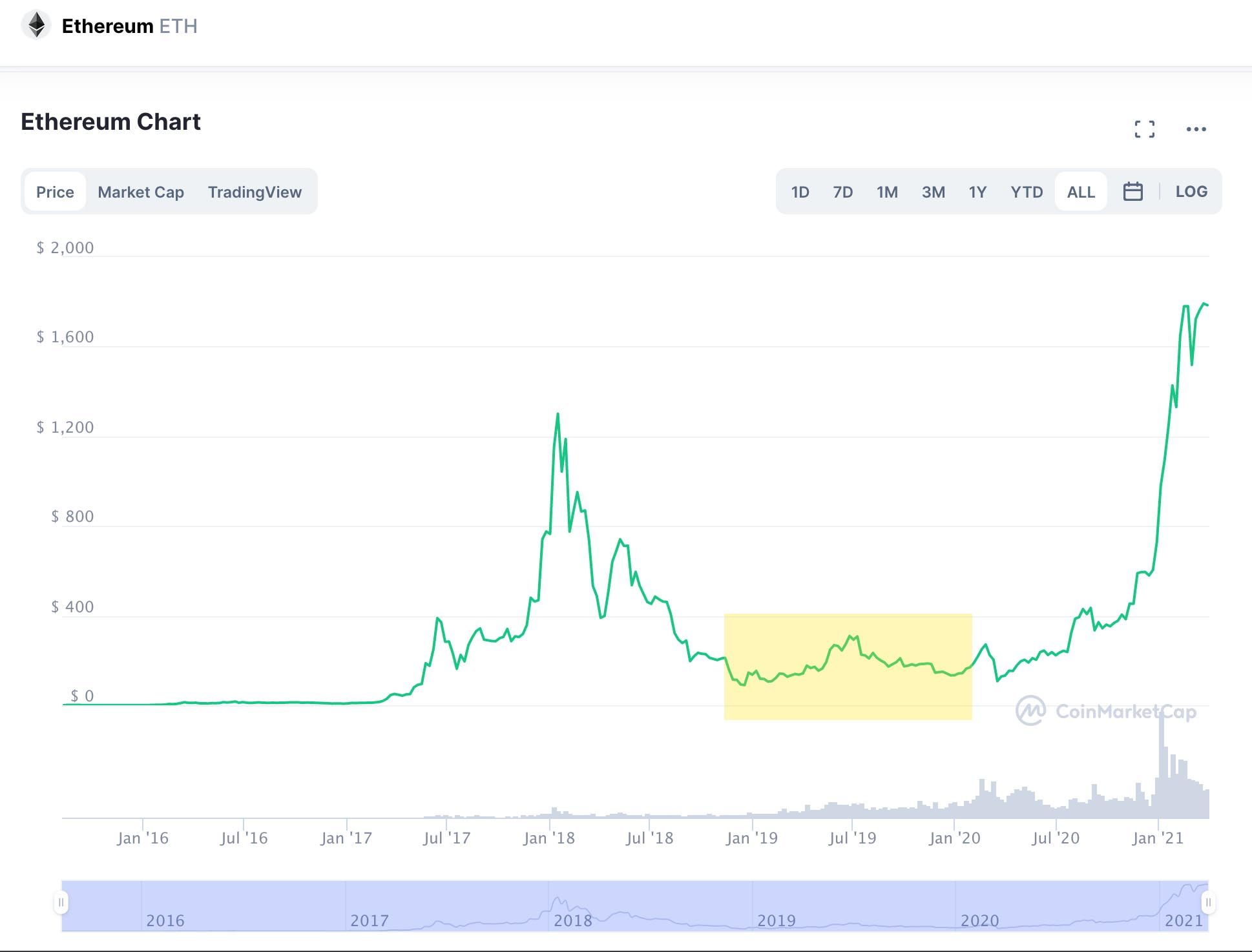Open the three-dots more options menu
1252x952 pixels.
tap(1196, 129)
